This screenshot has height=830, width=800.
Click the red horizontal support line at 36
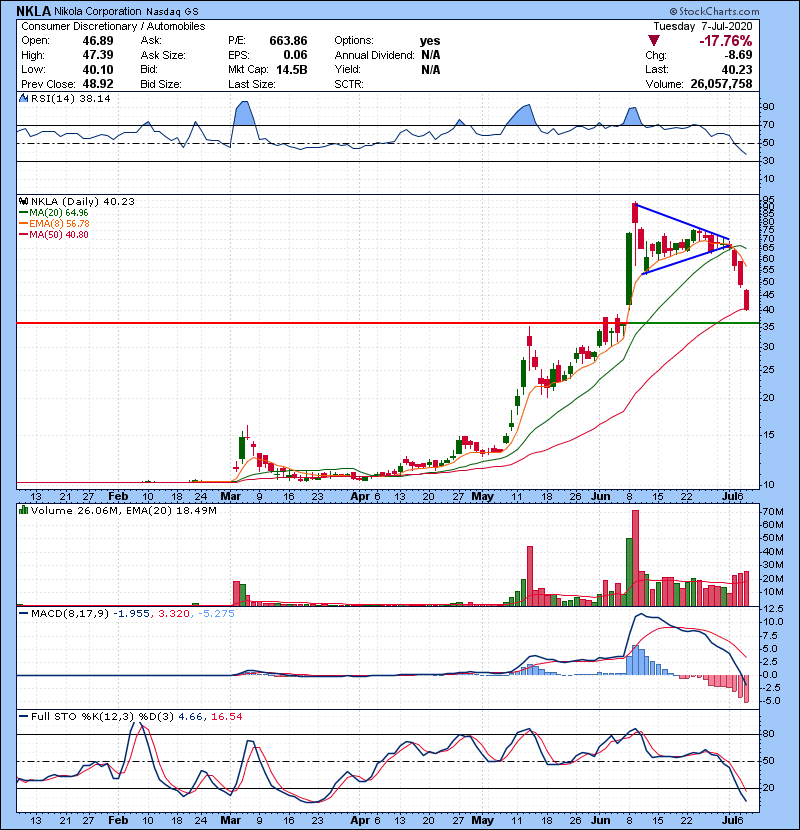coord(321,322)
